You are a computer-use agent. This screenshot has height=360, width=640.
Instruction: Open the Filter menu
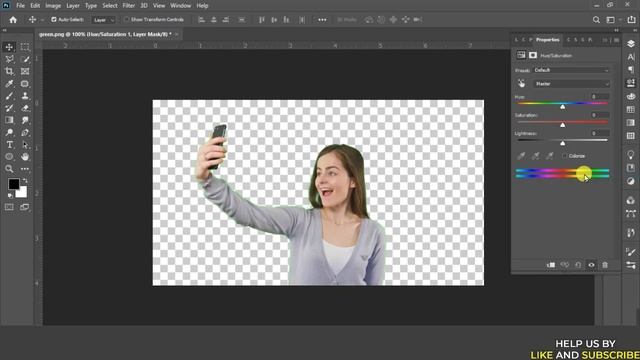click(129, 6)
